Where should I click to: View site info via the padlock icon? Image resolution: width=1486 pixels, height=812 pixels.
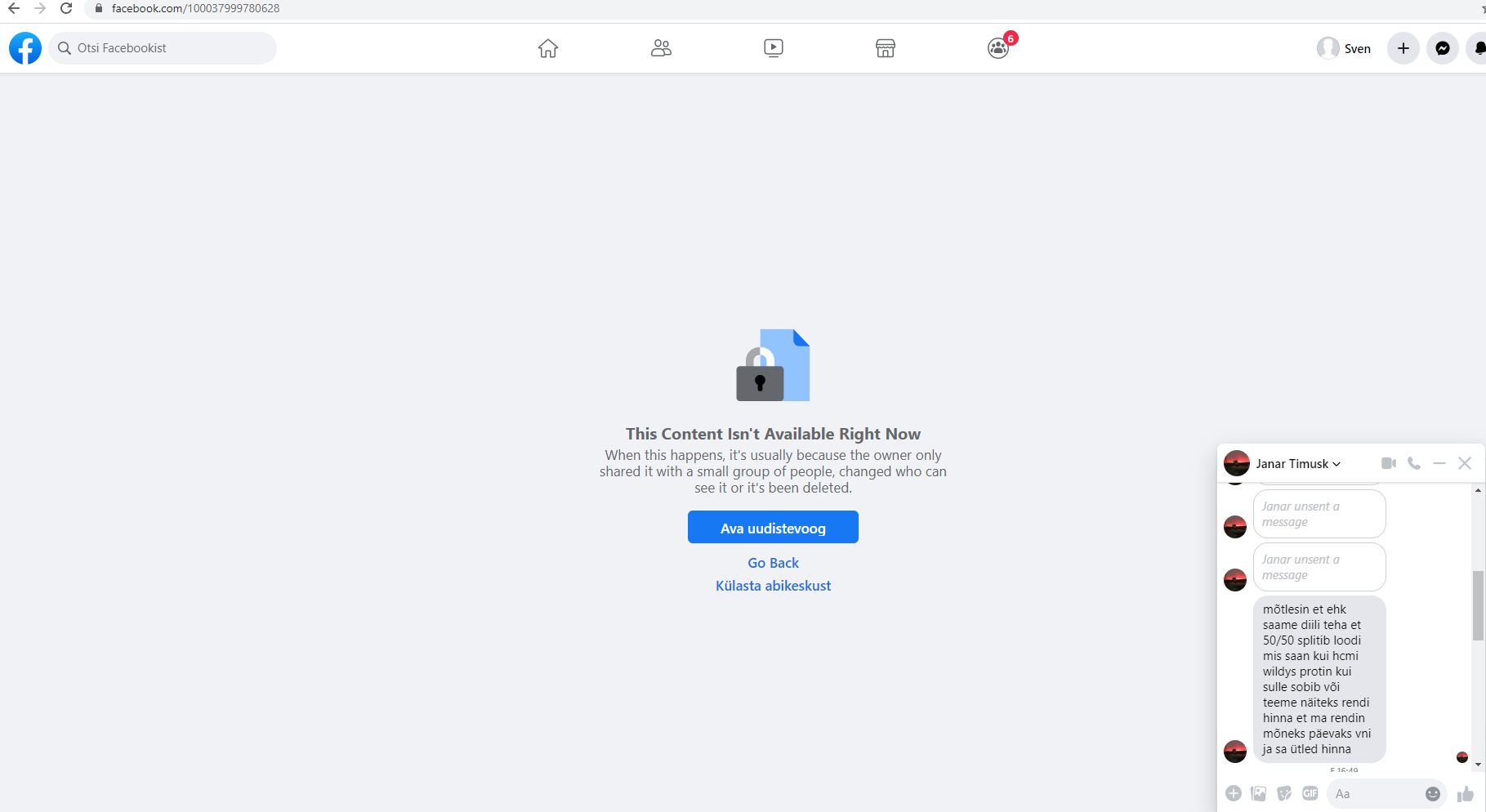coord(99,8)
